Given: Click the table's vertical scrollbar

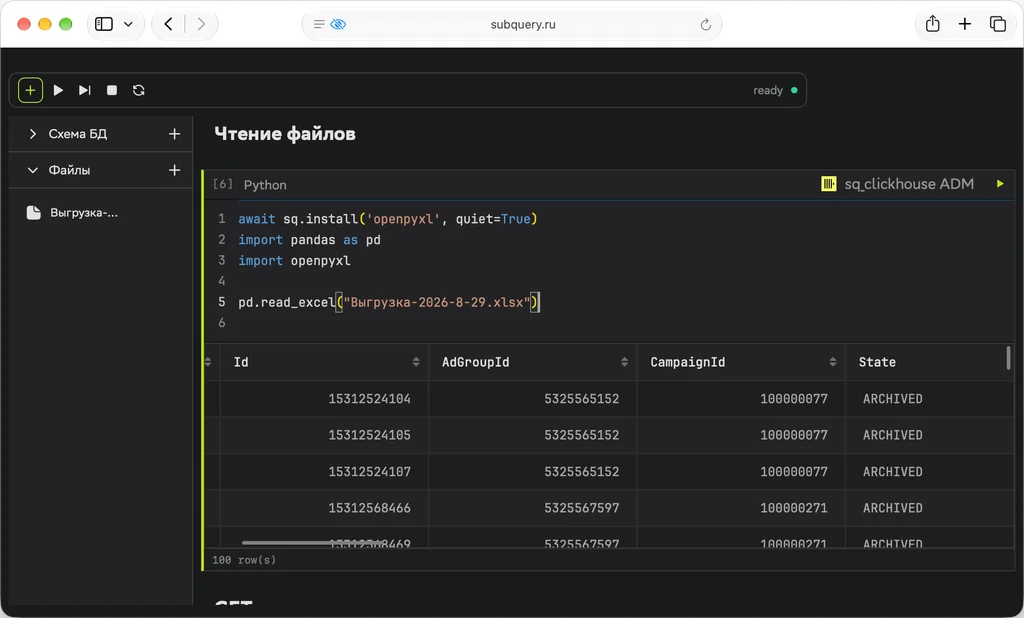Looking at the screenshot, I should [1008, 358].
